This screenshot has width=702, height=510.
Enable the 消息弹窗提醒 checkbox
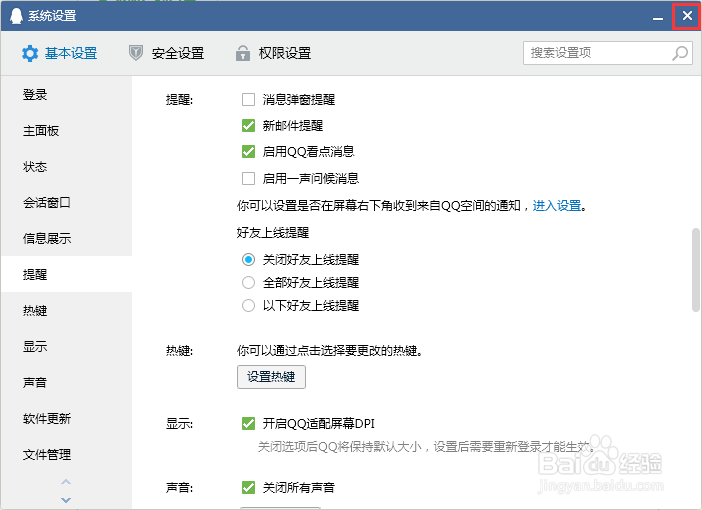click(248, 99)
